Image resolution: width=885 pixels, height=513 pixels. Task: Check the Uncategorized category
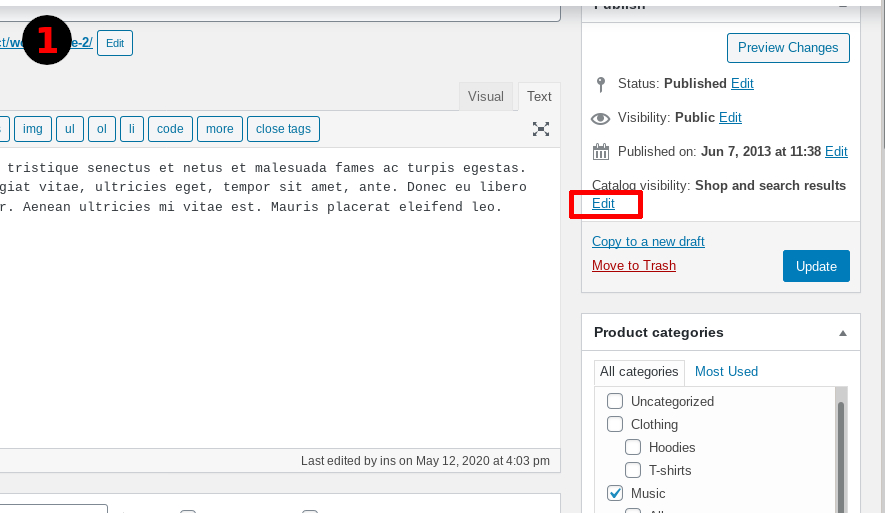point(615,401)
